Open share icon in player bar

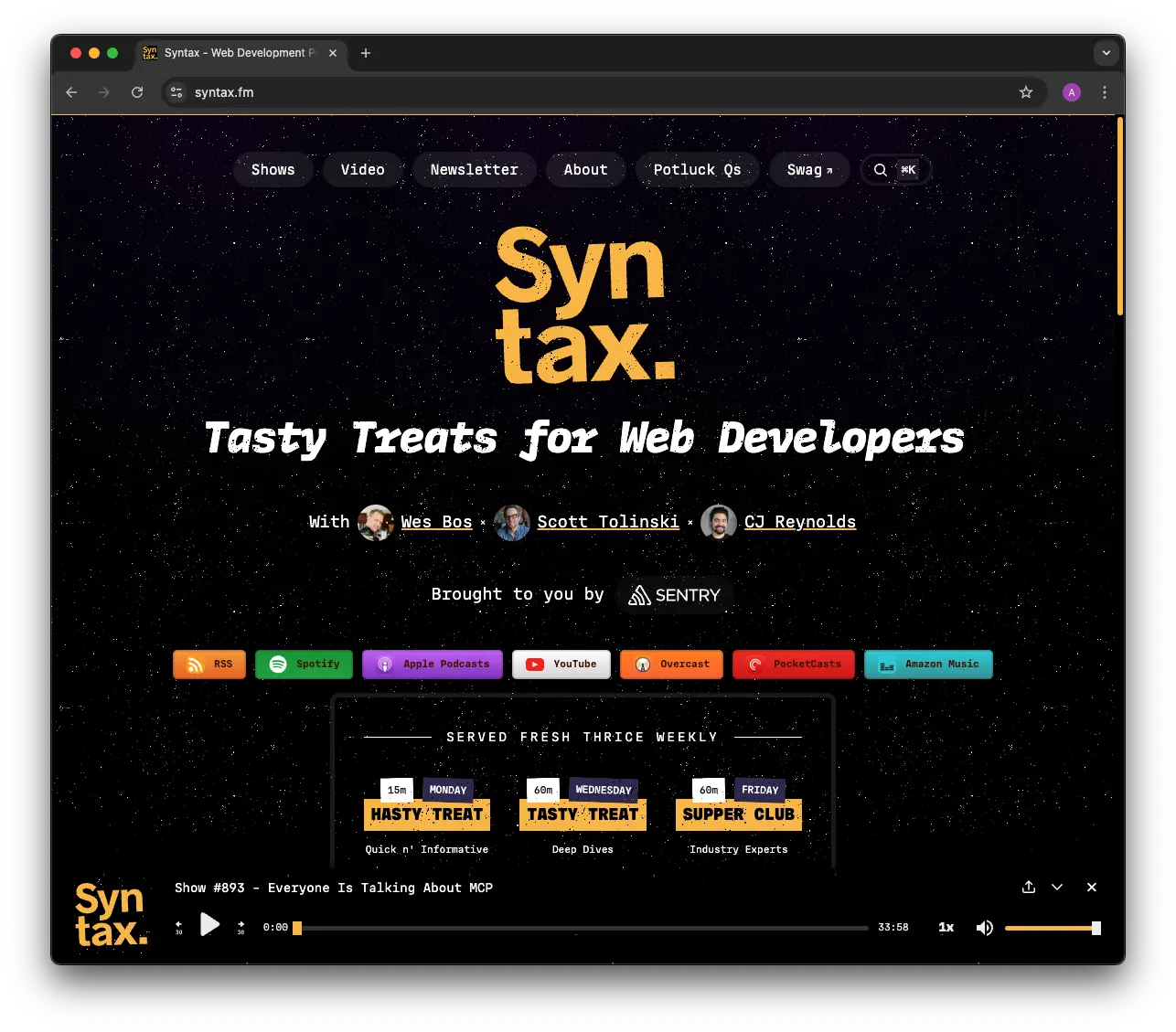(1029, 888)
